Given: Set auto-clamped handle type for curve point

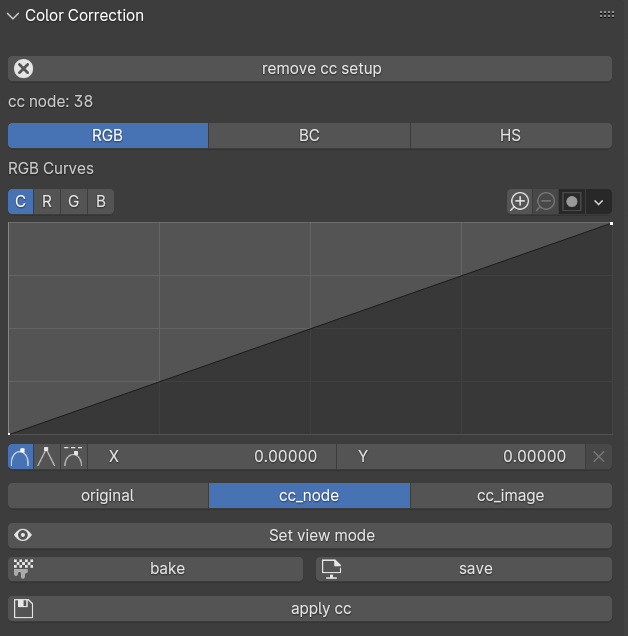Looking at the screenshot, I should (x=74, y=457).
